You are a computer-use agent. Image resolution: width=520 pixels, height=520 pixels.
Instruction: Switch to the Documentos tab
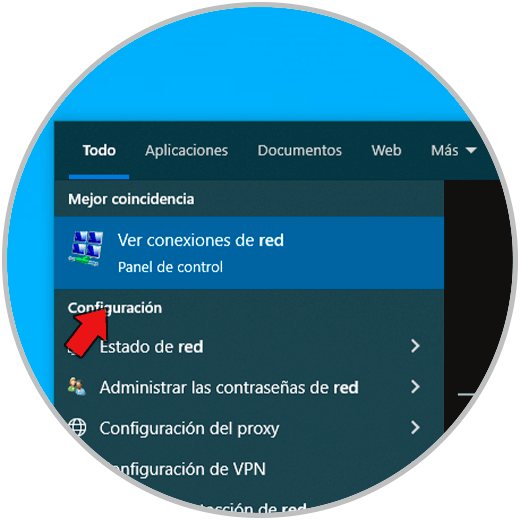click(300, 150)
